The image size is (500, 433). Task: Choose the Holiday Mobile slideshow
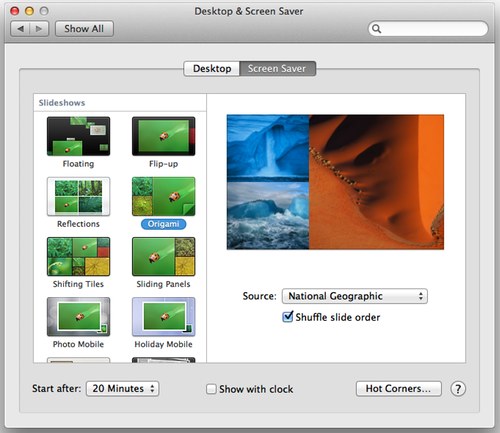click(x=163, y=317)
